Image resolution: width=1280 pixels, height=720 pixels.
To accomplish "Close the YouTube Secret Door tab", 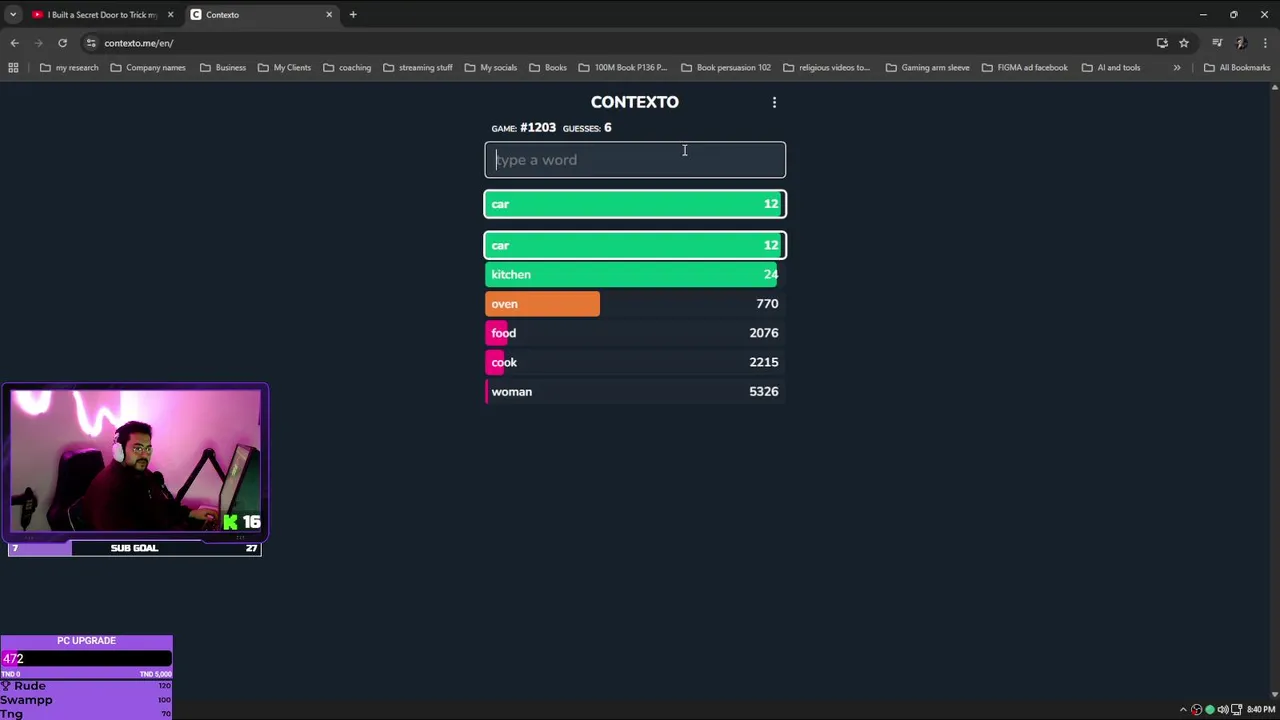I will [x=170, y=15].
